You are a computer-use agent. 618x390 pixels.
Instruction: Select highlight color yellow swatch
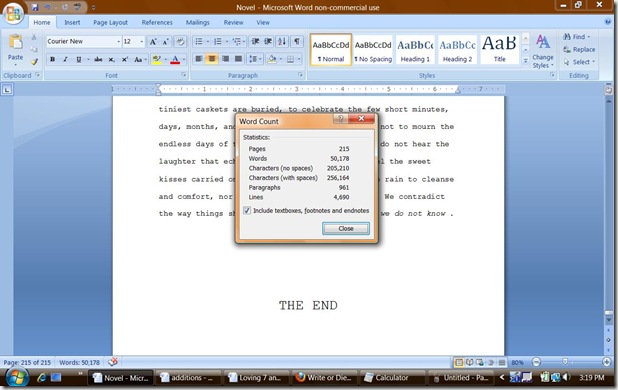click(156, 59)
